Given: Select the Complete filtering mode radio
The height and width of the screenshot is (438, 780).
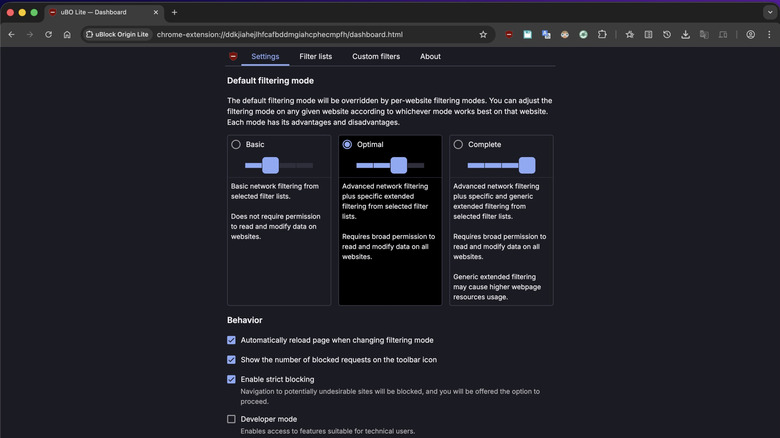Looking at the screenshot, I should (458, 144).
